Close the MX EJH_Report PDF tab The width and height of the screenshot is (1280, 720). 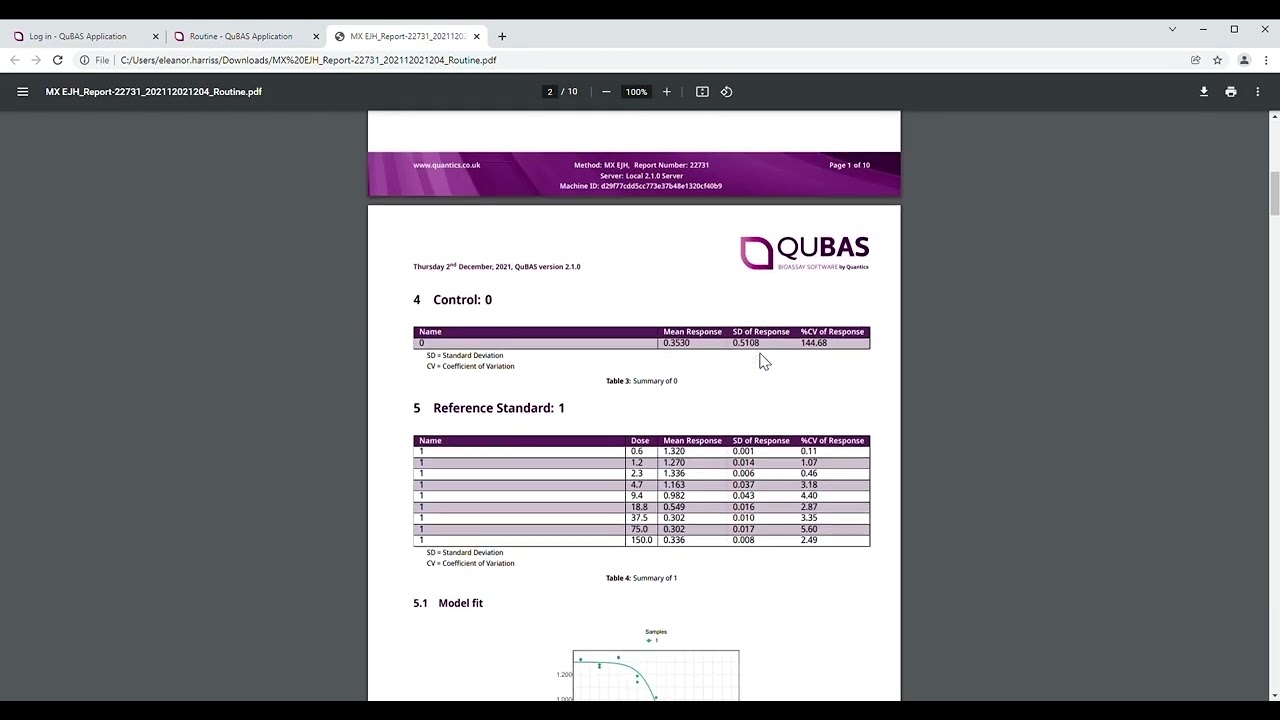tap(477, 36)
